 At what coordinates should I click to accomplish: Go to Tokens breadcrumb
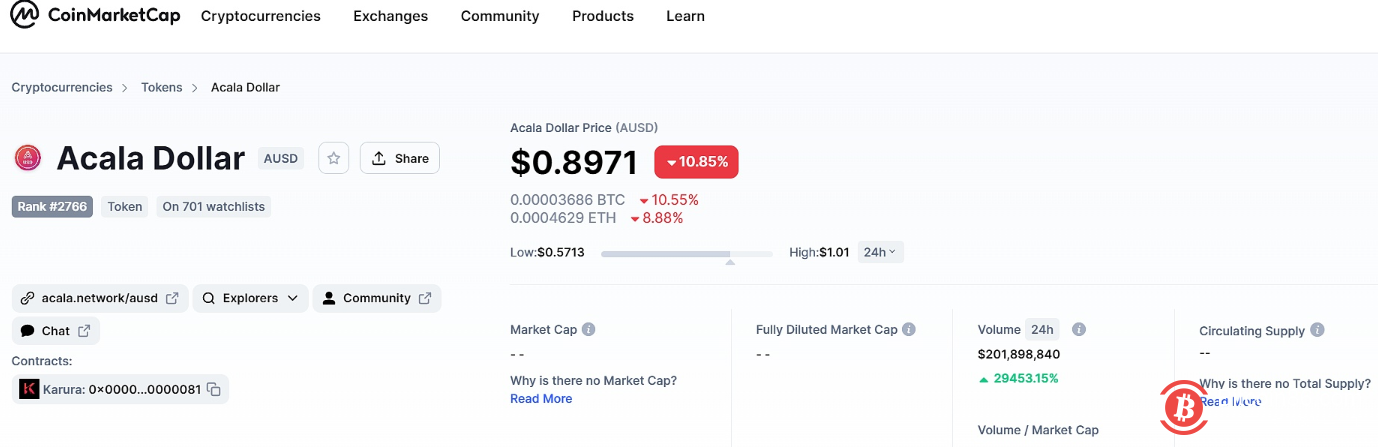pyautogui.click(x=162, y=88)
